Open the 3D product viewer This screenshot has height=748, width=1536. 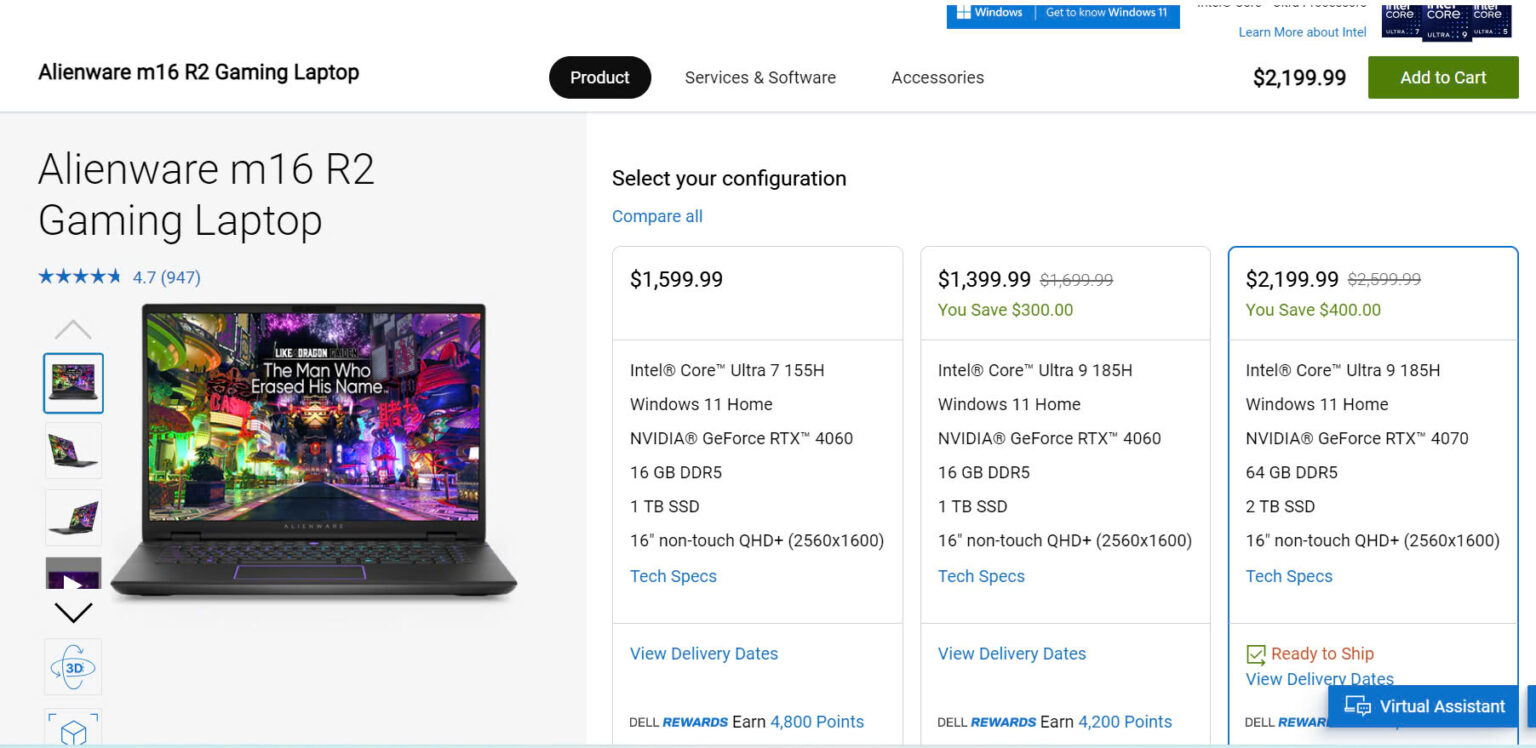72,666
